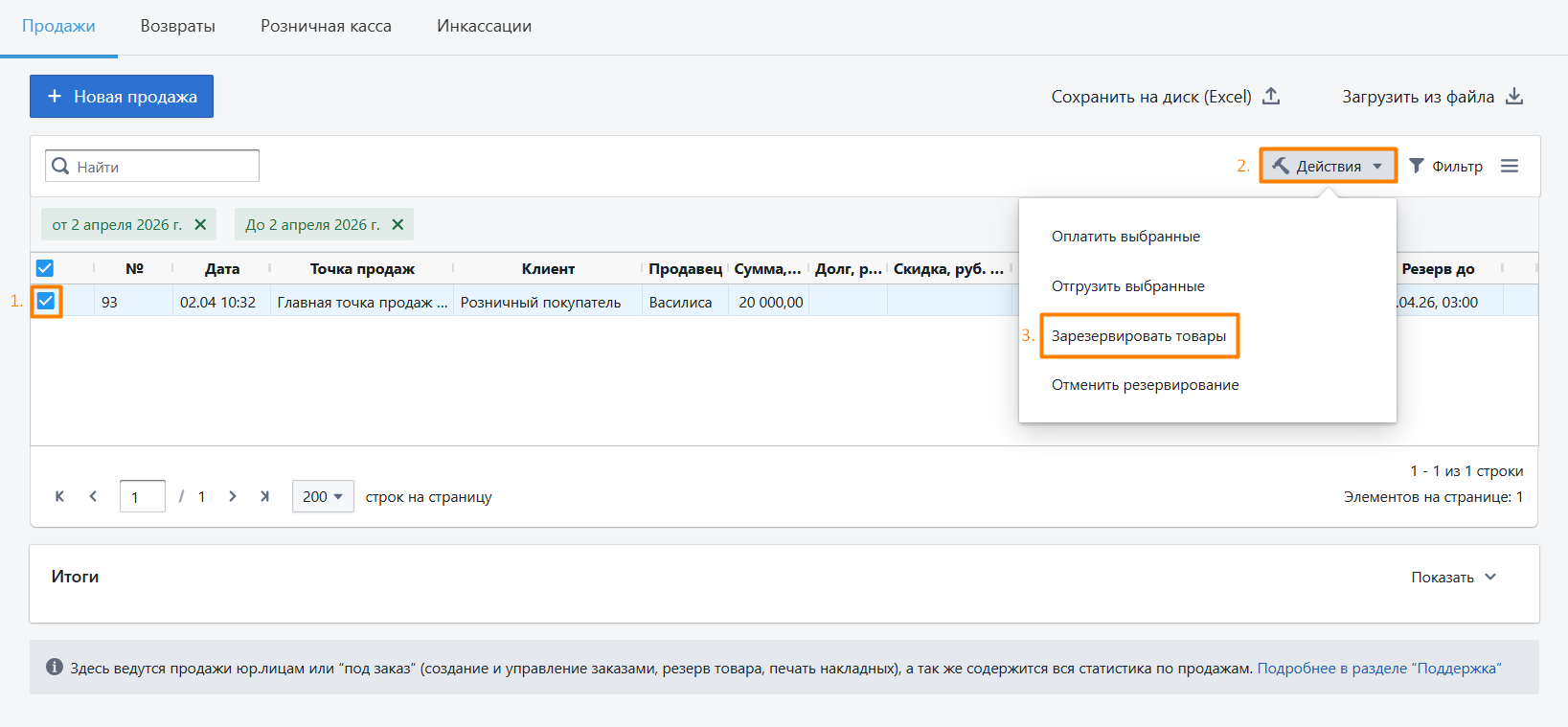
Task: Click the 'Новая продажа' button
Action: click(x=122, y=97)
